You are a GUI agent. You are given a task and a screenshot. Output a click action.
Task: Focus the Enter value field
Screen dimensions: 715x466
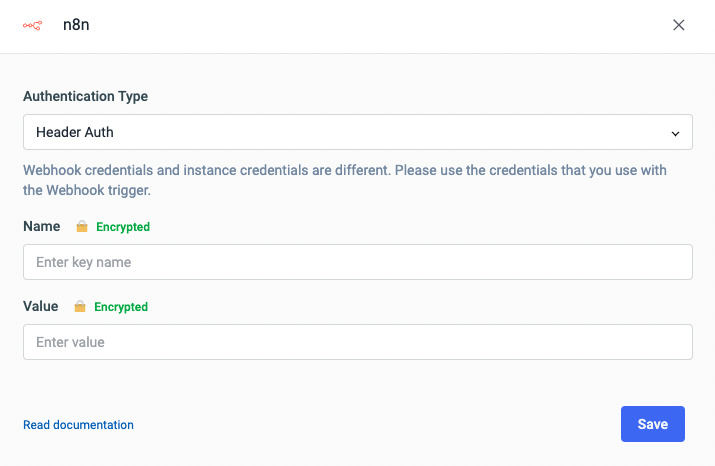click(x=357, y=342)
